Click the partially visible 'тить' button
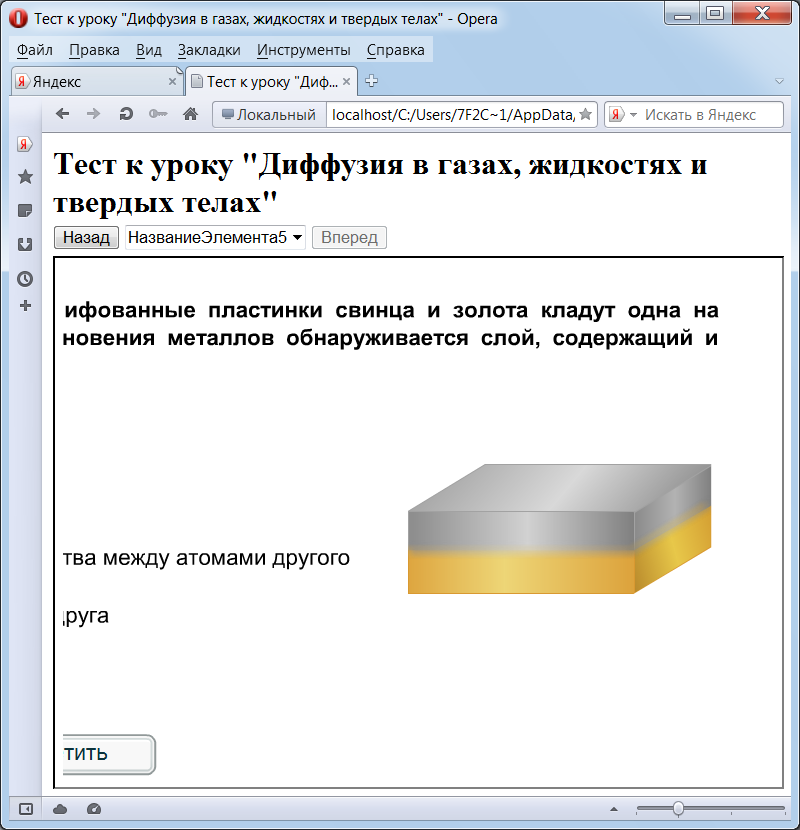 (109, 754)
